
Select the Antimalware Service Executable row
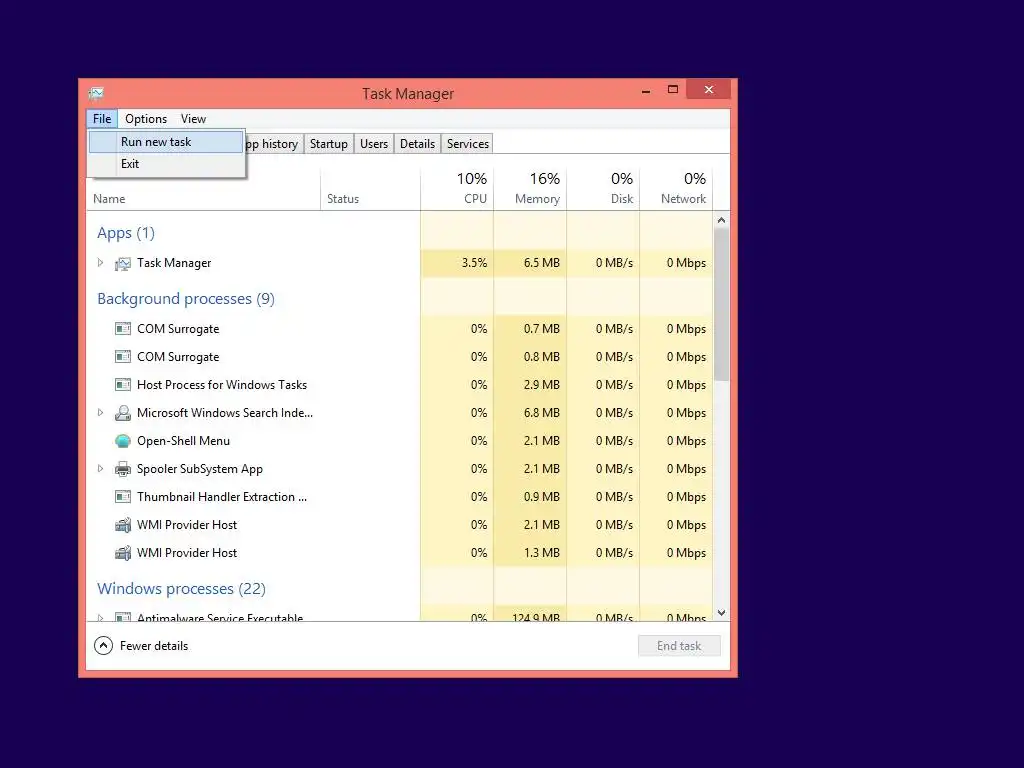[x=400, y=615]
